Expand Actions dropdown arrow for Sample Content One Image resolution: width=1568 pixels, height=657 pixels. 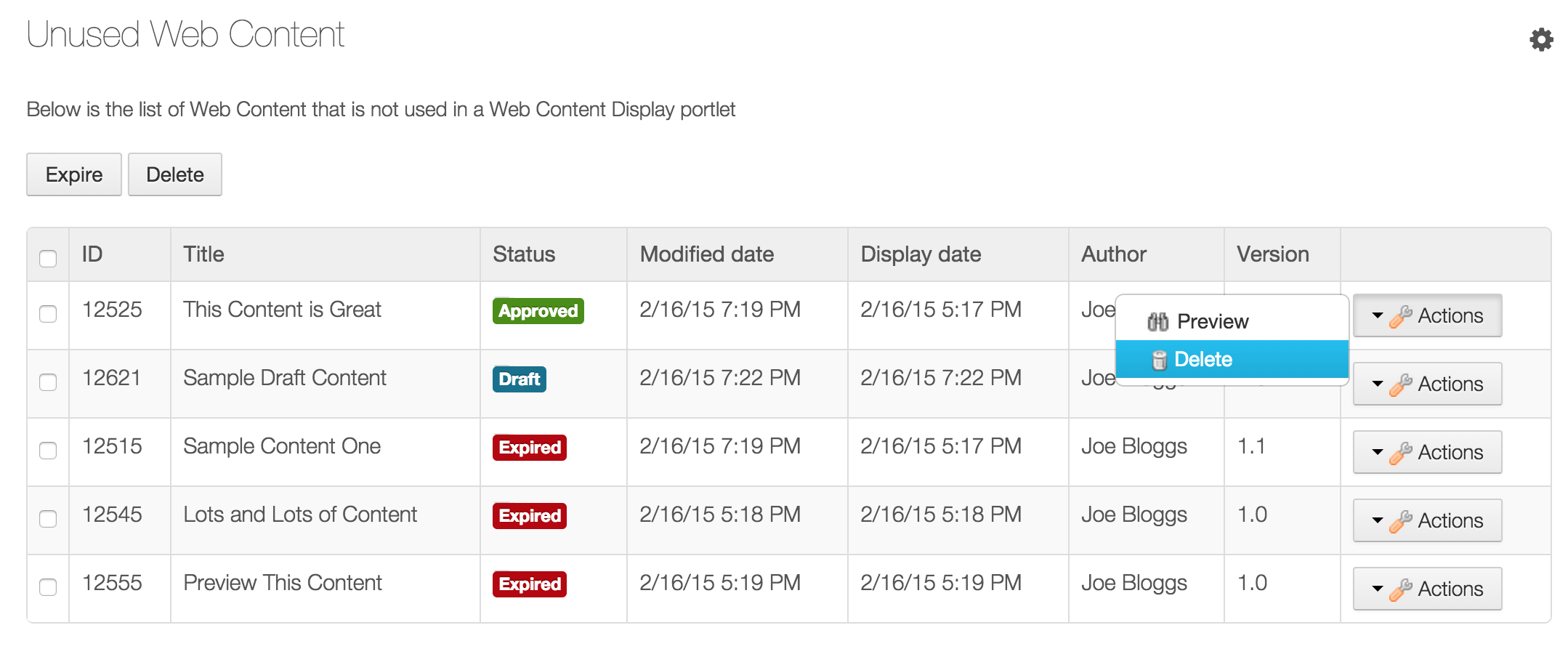[1377, 452]
